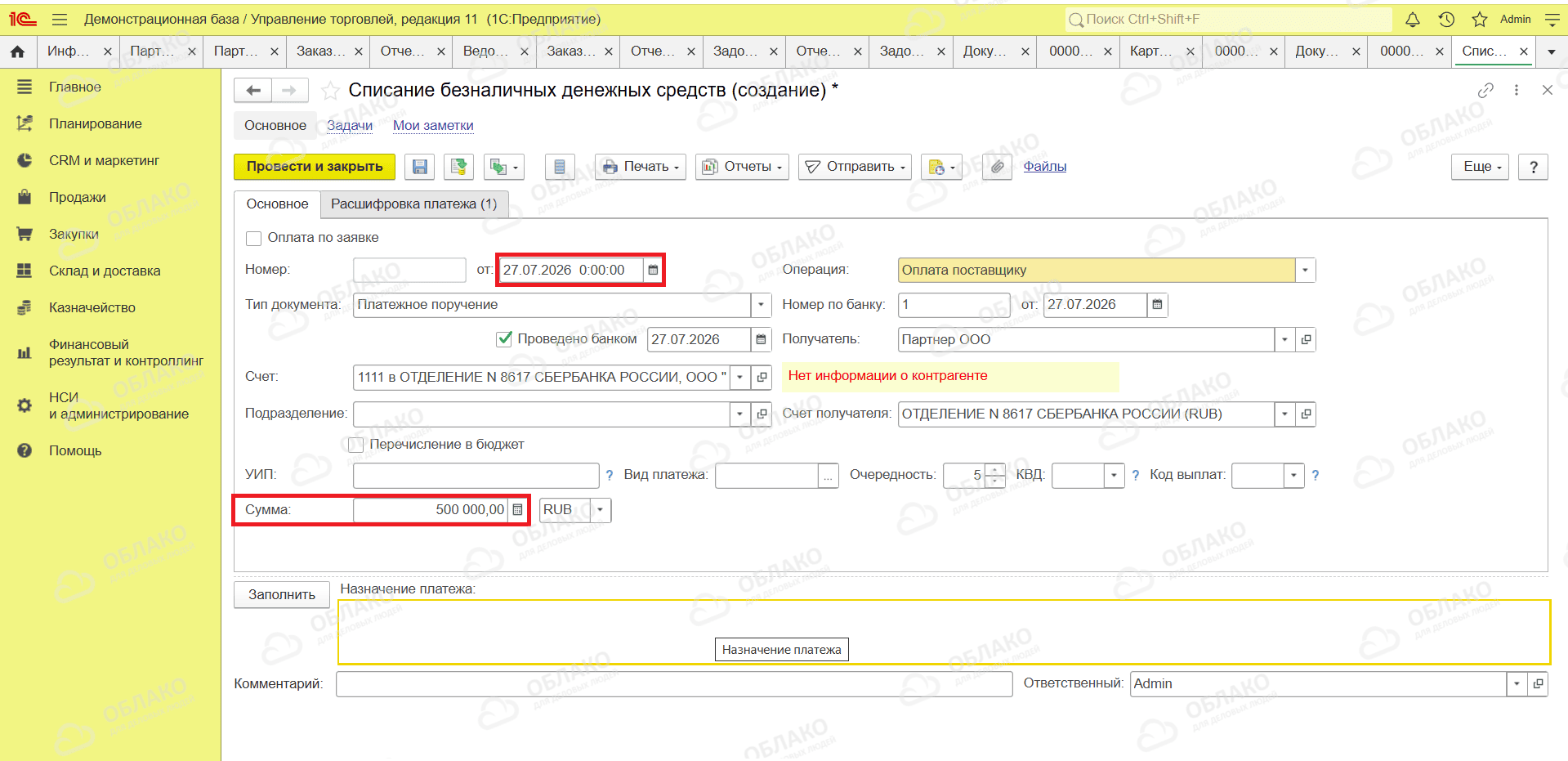Toggle the Оплата по заявке checkbox
This screenshot has width=1568, height=761.
tap(254, 238)
